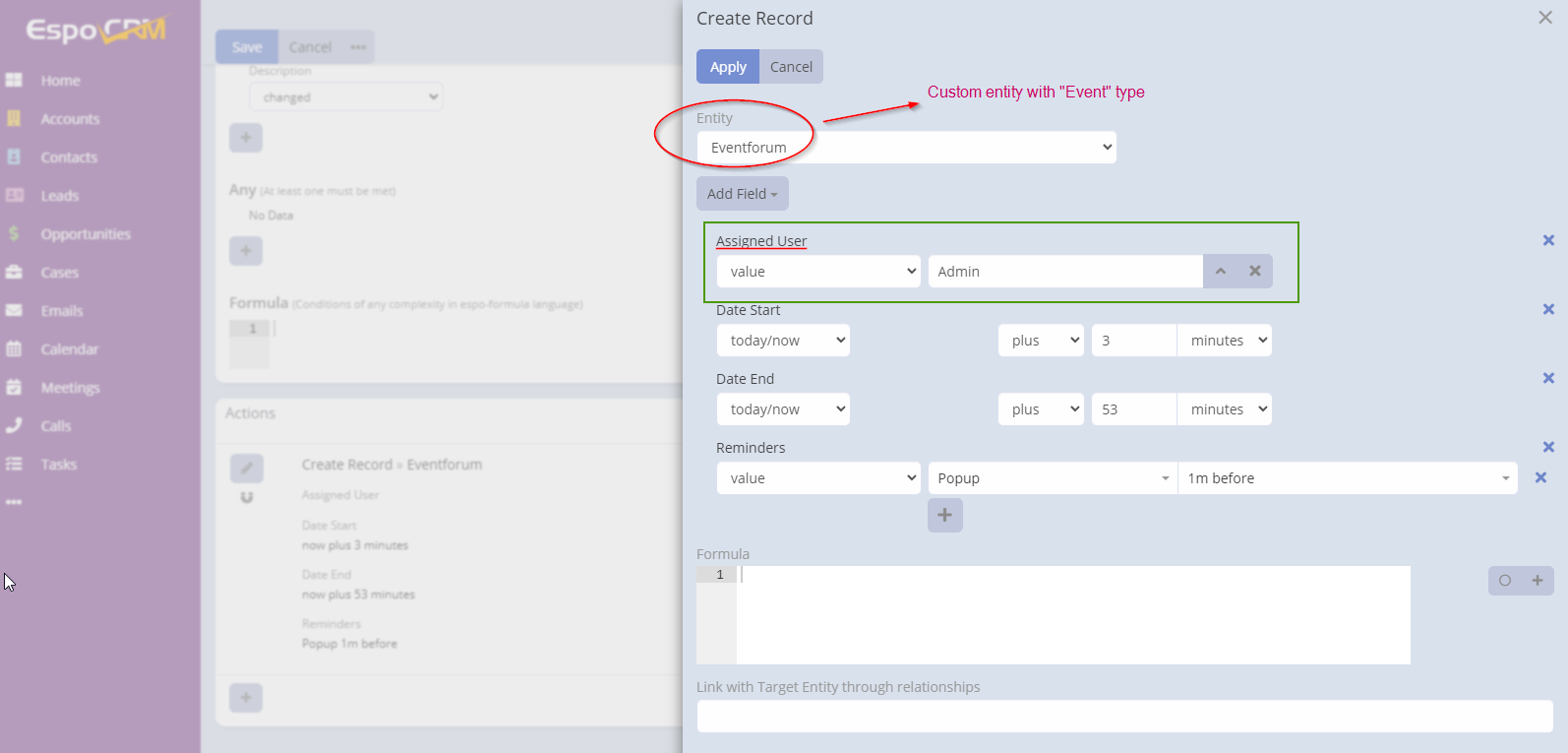This screenshot has width=1568, height=753.
Task: Add another reminder with plus button
Action: tap(944, 515)
